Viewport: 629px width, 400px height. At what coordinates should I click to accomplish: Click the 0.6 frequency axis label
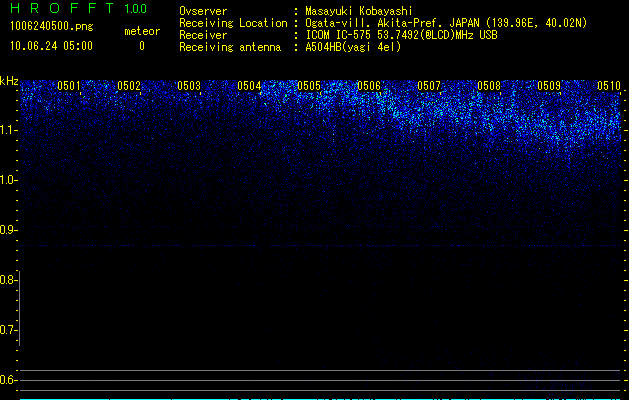[8, 380]
